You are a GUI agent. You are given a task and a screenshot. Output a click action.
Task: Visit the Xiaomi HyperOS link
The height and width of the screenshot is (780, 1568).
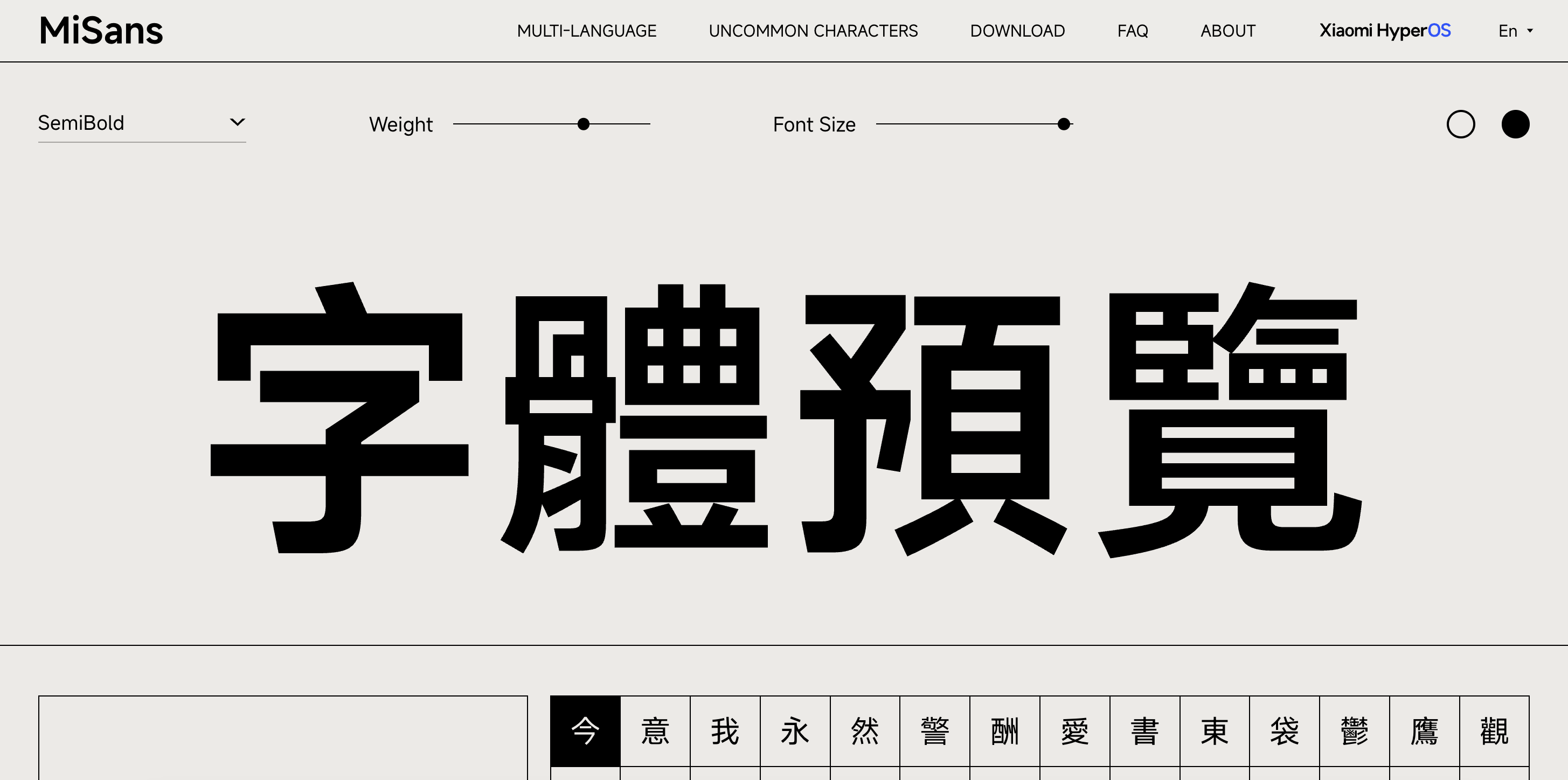[1385, 30]
